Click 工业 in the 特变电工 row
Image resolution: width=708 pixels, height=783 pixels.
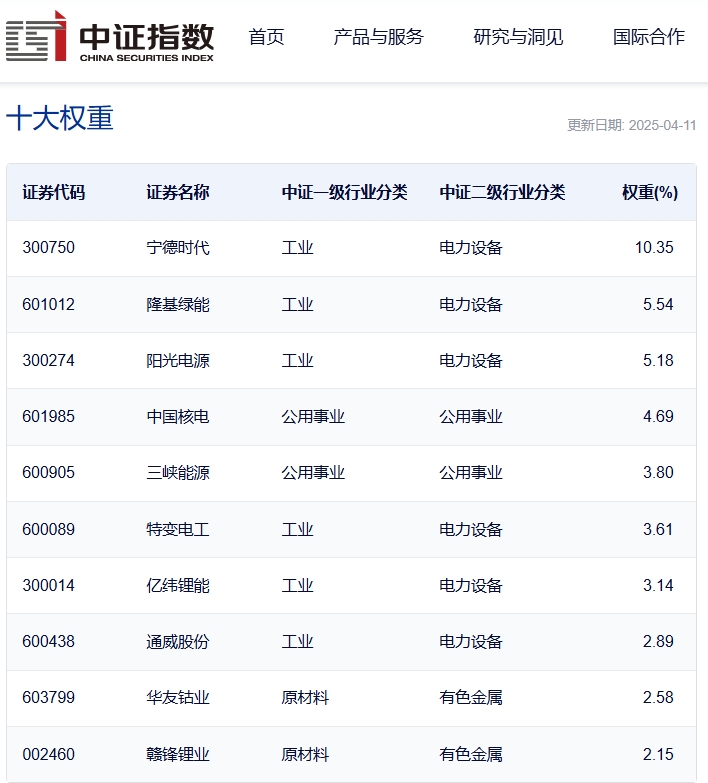298,529
